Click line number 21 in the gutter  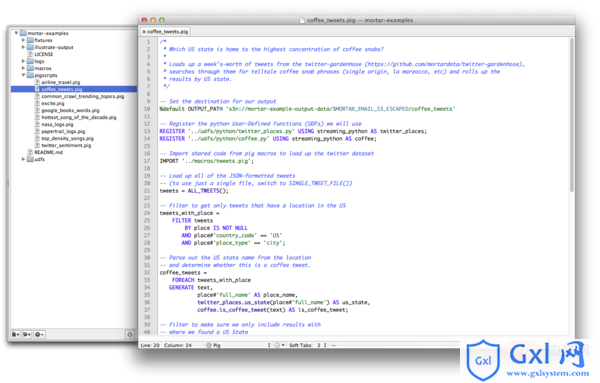pyautogui.click(x=147, y=191)
